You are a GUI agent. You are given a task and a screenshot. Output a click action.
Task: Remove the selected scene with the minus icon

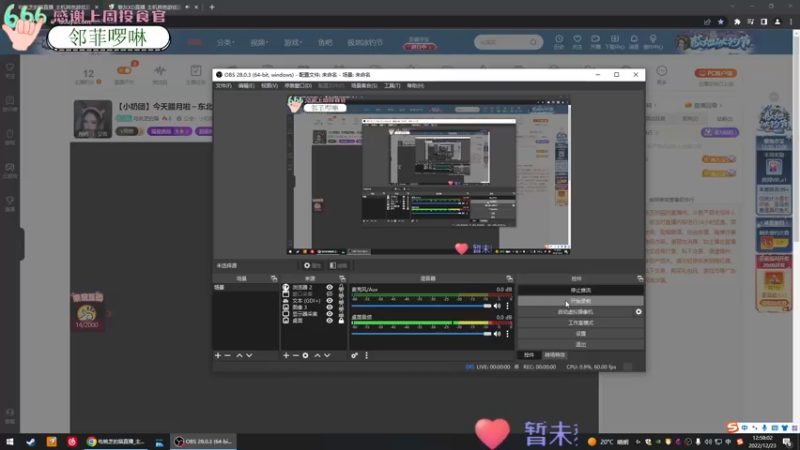[228, 355]
